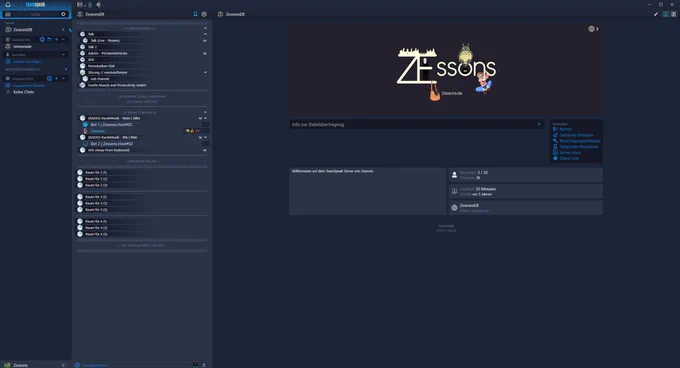Collapse first RADIO RauteMusik channel chevron
The height and width of the screenshot is (368, 680).
(x=205, y=118)
